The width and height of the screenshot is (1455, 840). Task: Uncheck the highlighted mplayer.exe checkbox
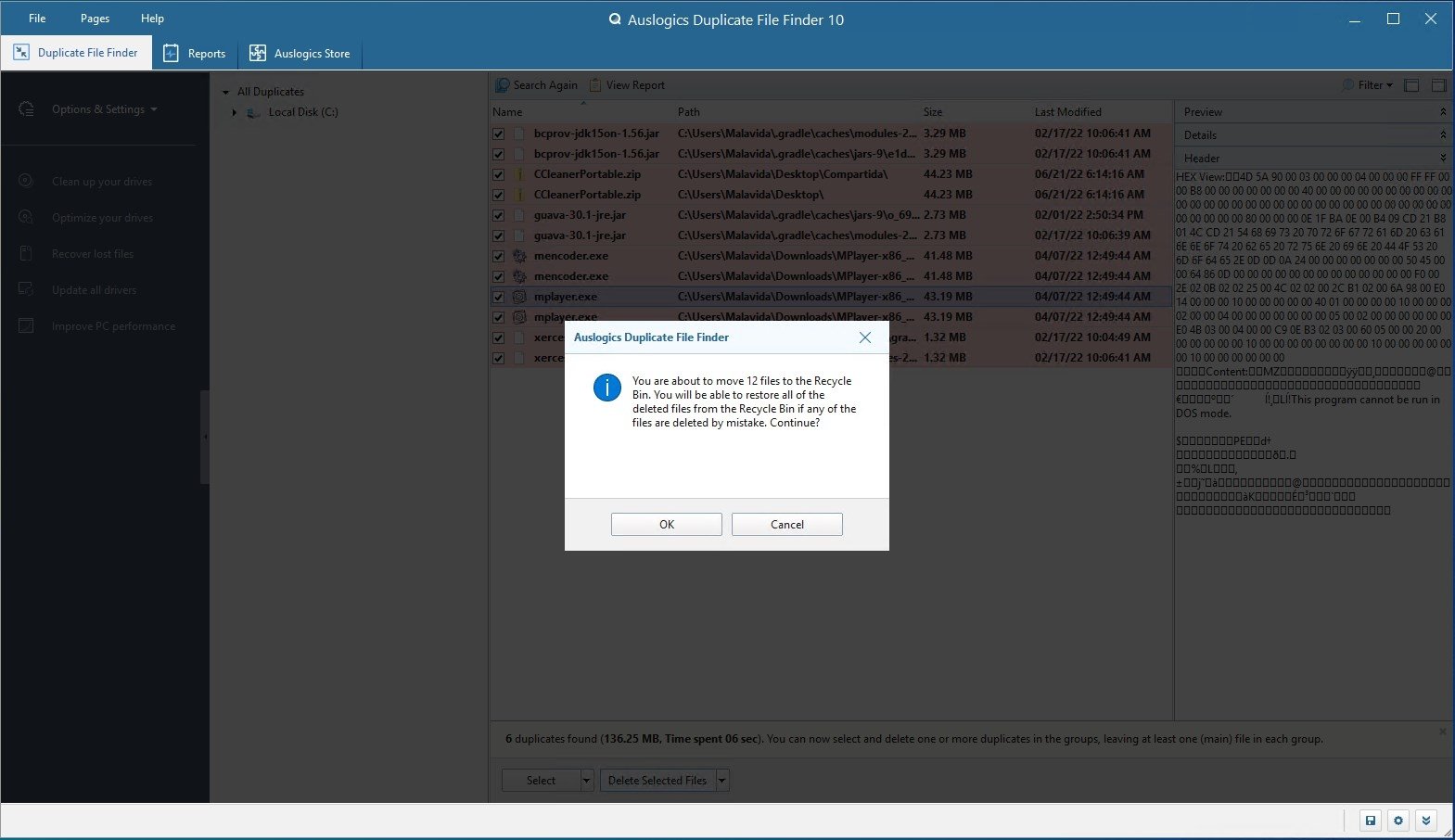tap(499, 297)
